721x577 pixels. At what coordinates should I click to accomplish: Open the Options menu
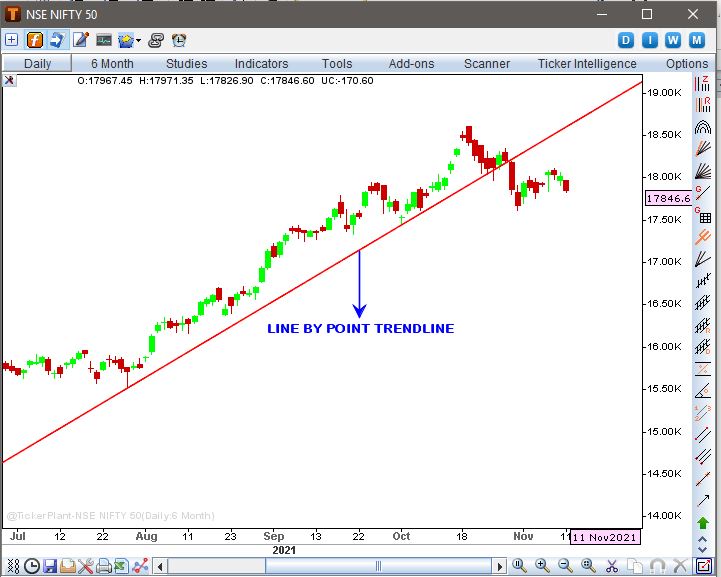(x=687, y=63)
